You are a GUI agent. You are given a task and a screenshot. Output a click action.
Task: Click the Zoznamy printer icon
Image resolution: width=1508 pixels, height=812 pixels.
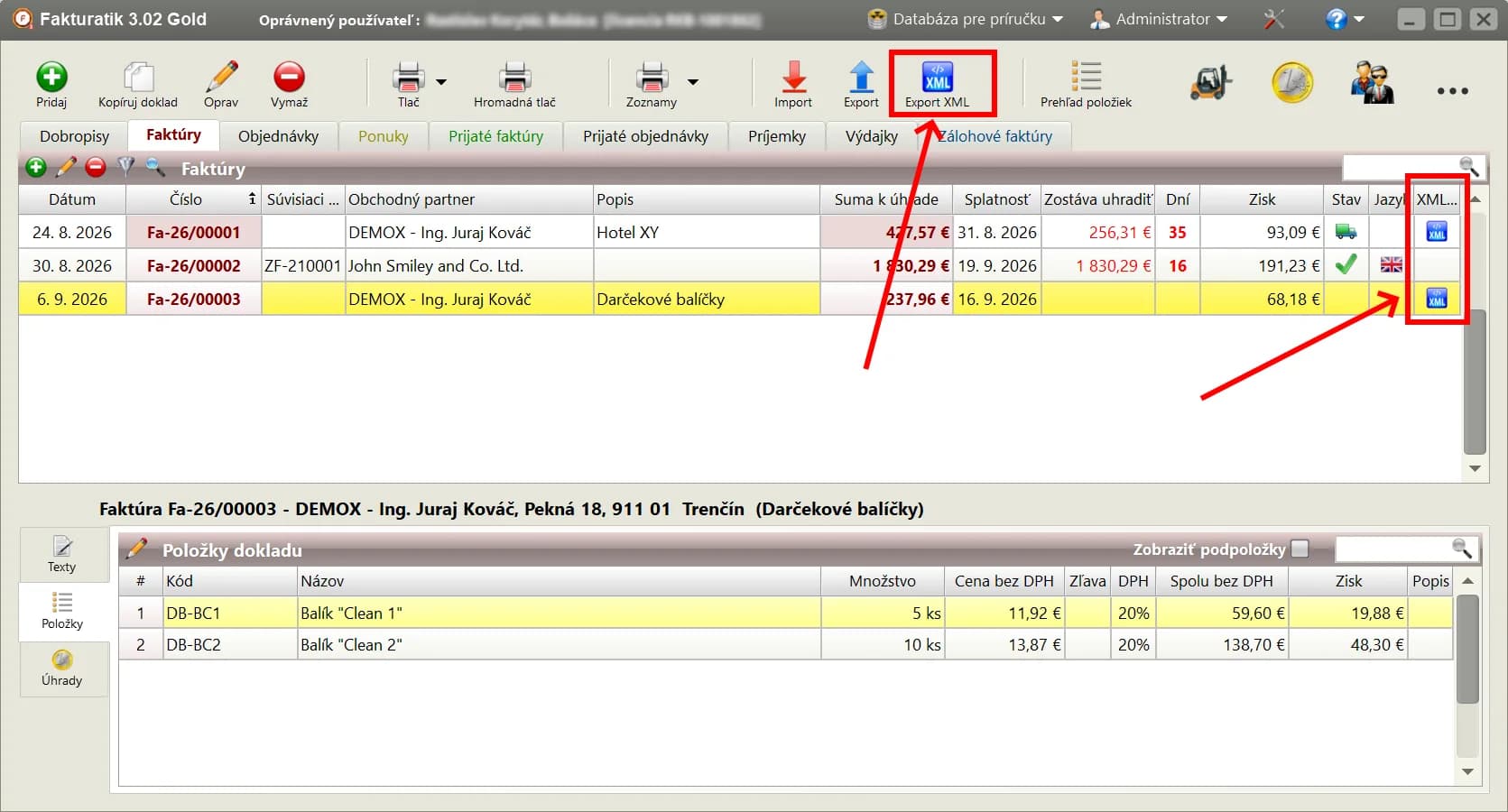tap(652, 78)
